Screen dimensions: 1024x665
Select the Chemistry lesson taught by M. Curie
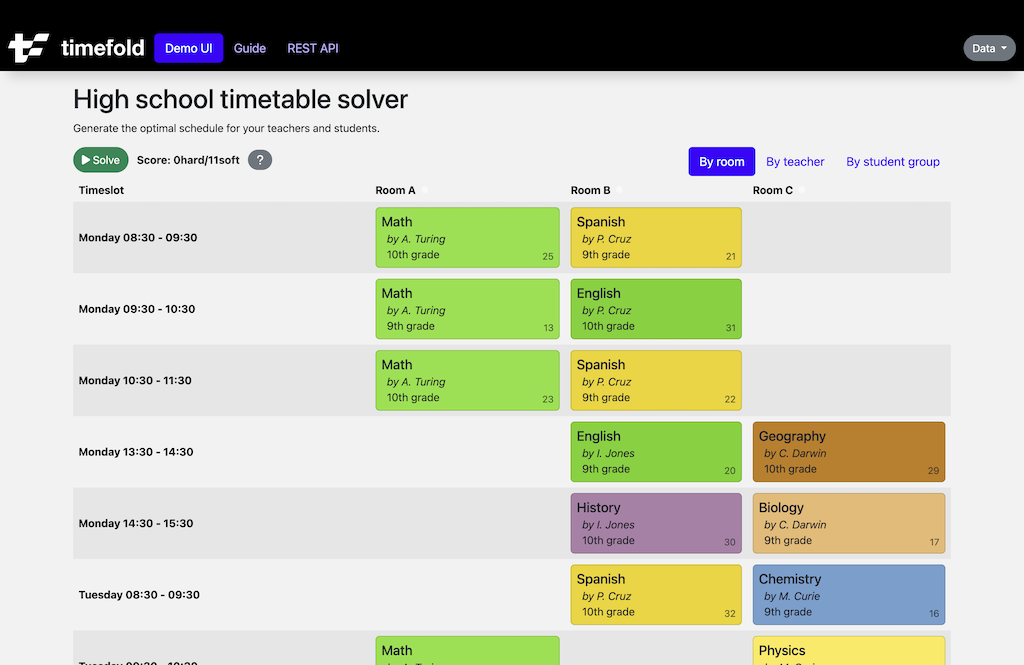(x=848, y=594)
